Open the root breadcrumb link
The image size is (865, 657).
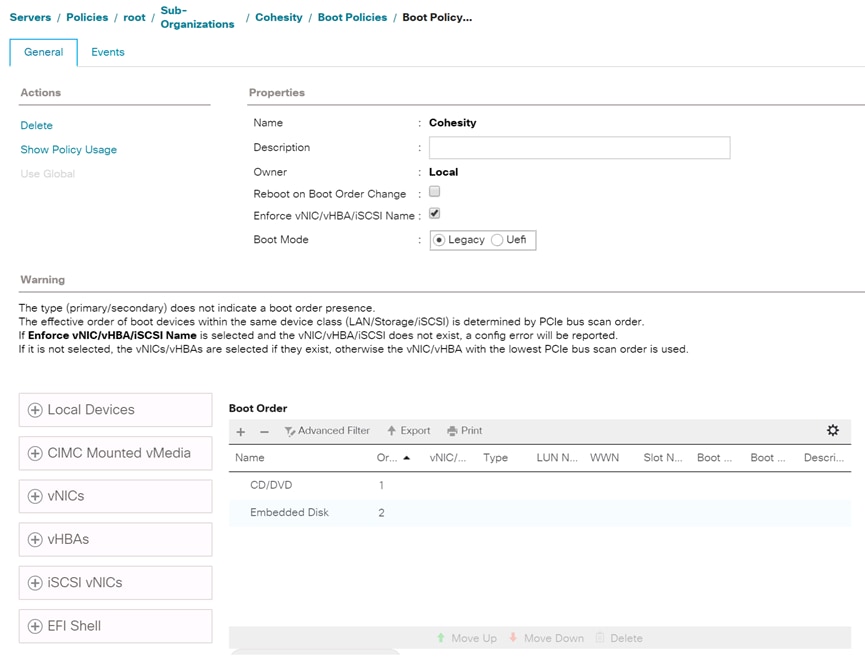(134, 16)
